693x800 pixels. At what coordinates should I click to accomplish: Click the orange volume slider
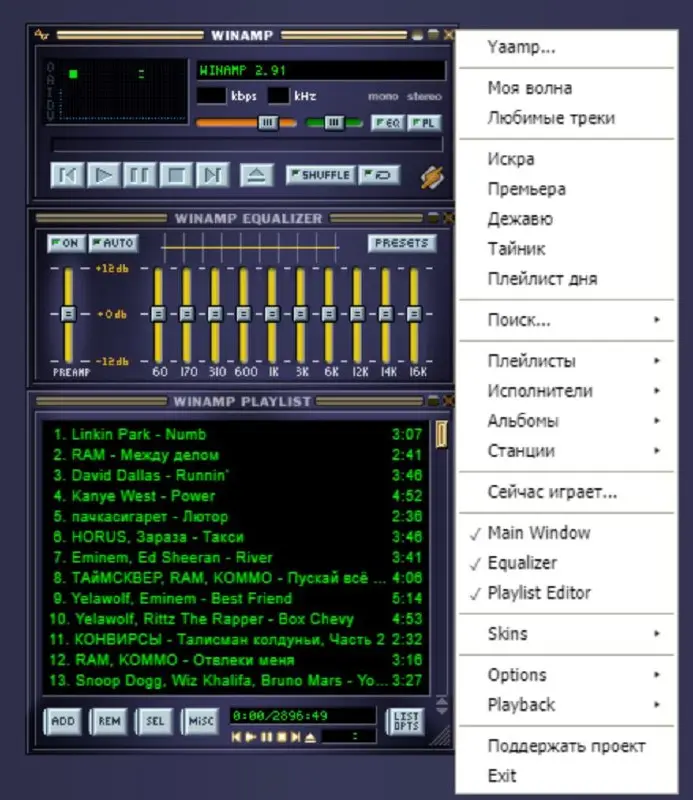246,123
